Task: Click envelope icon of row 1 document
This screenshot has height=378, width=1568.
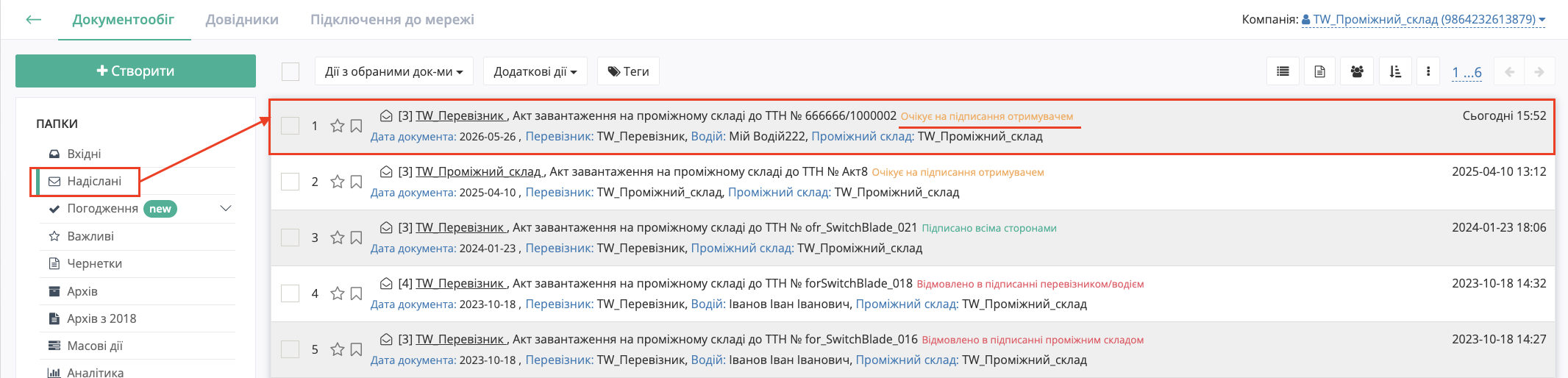Action: point(386,115)
